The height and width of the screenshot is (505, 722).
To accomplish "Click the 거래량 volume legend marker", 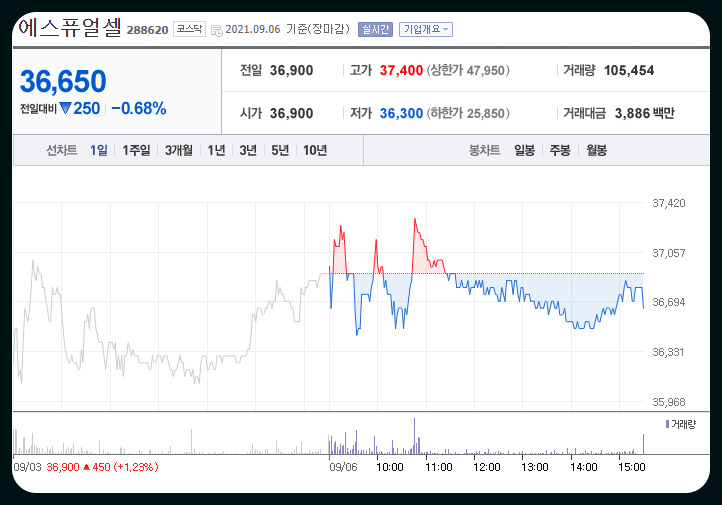I will click(667, 424).
